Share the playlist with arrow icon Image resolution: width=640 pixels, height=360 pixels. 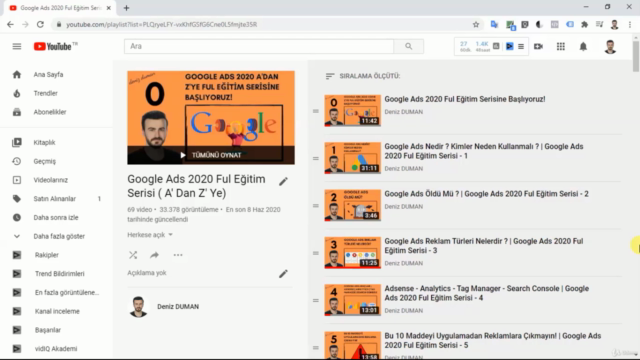[154, 255]
